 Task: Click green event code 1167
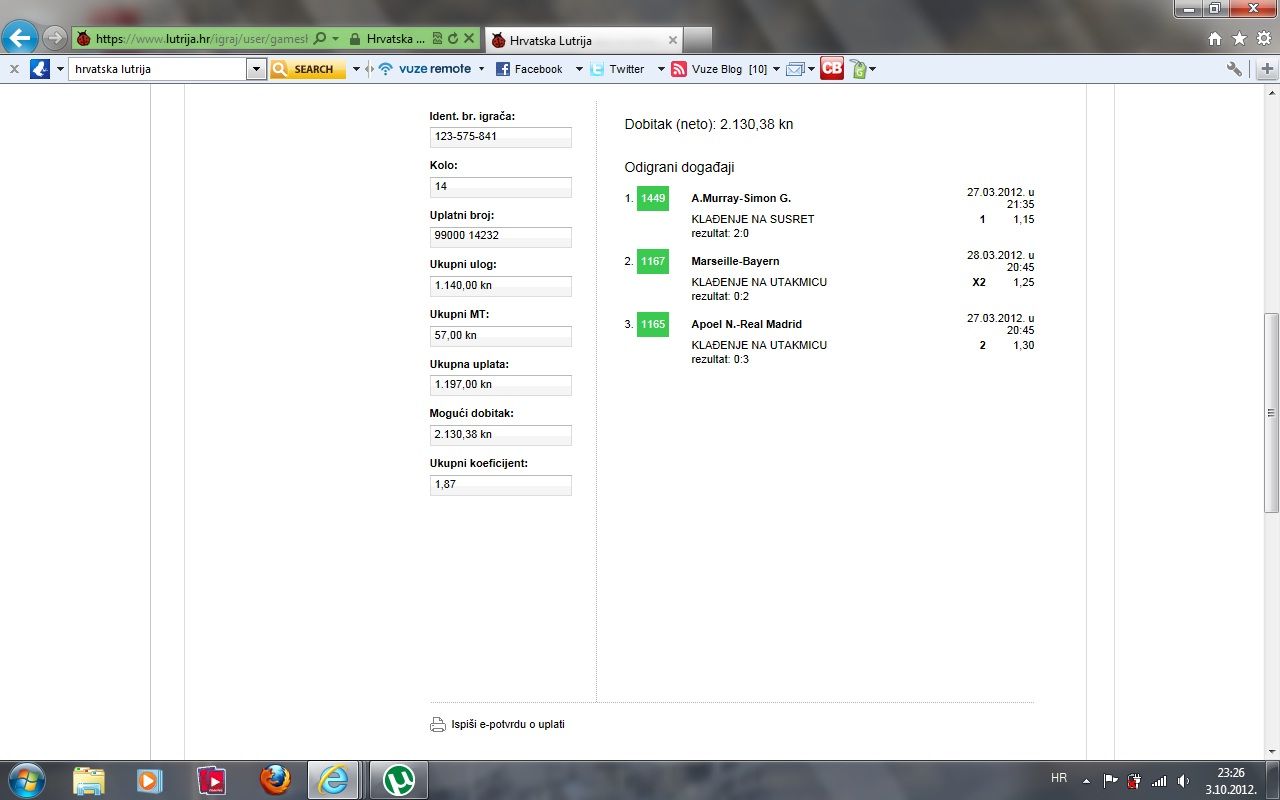click(x=653, y=261)
